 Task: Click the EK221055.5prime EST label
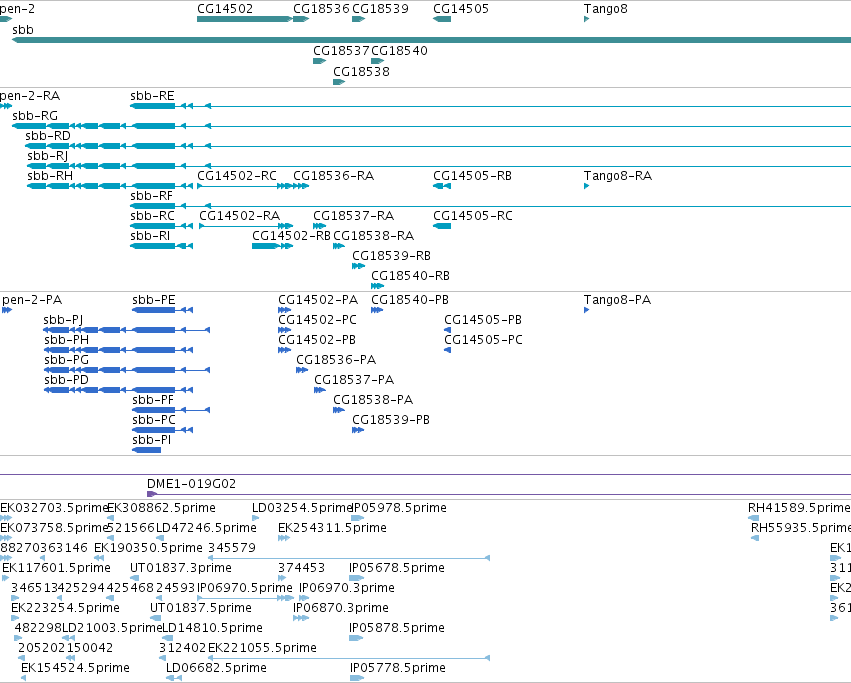click(x=262, y=648)
